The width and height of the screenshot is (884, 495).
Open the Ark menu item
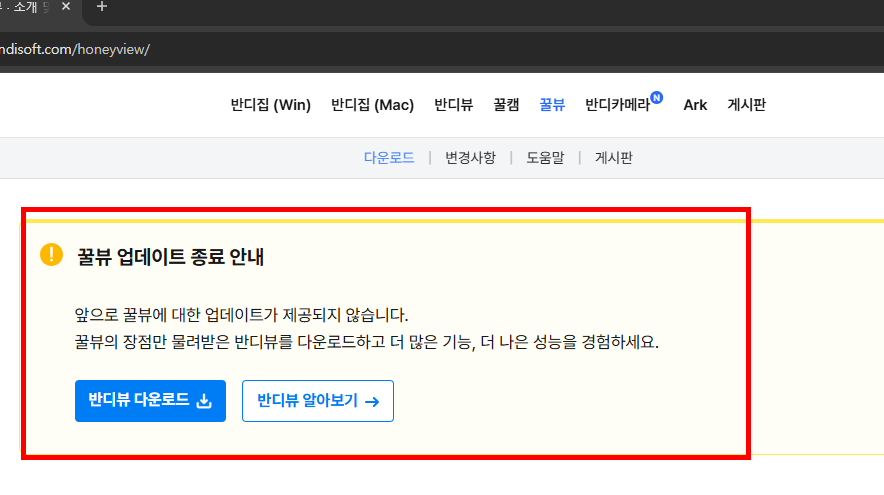coord(695,105)
